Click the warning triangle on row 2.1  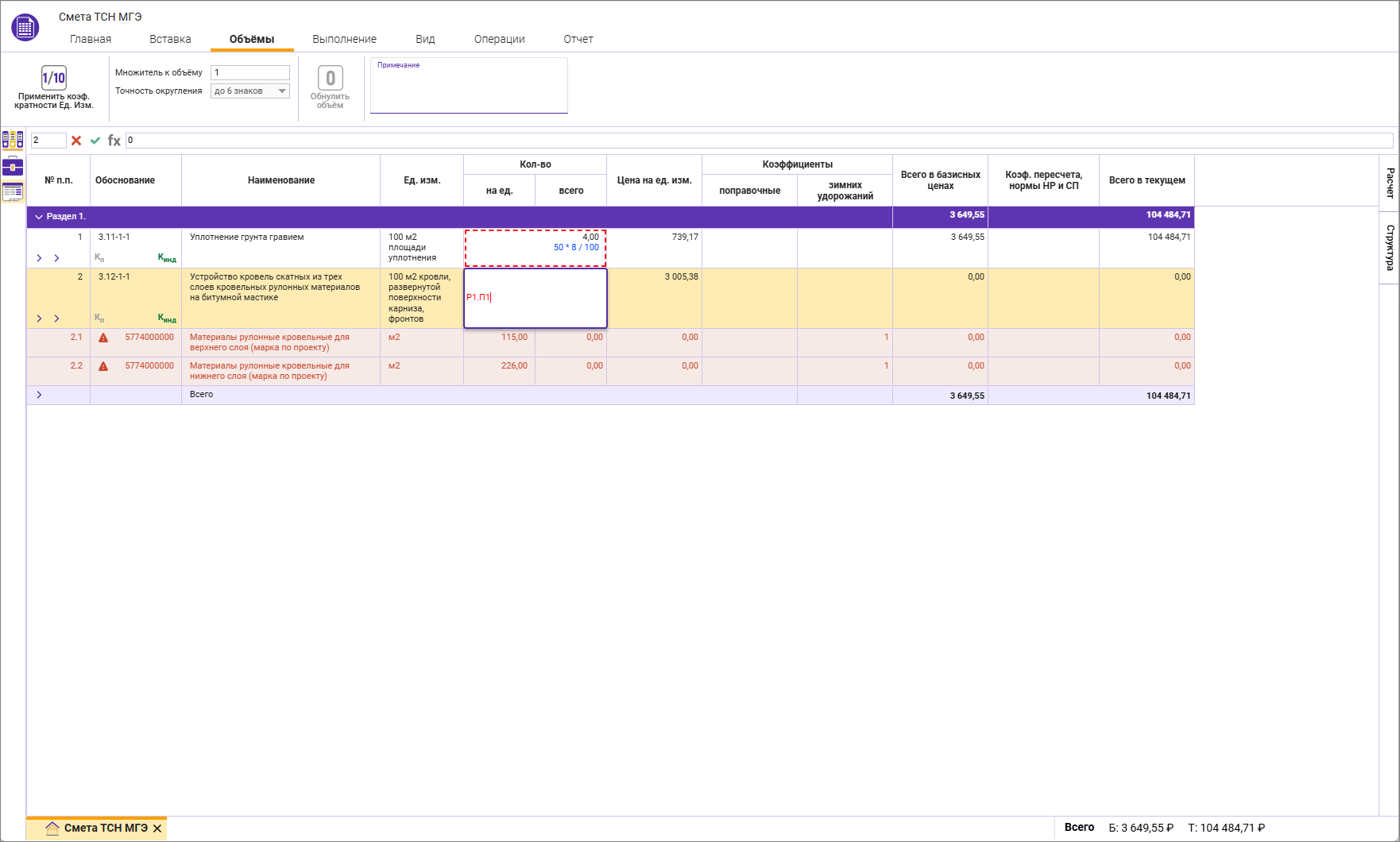pyautogui.click(x=103, y=338)
